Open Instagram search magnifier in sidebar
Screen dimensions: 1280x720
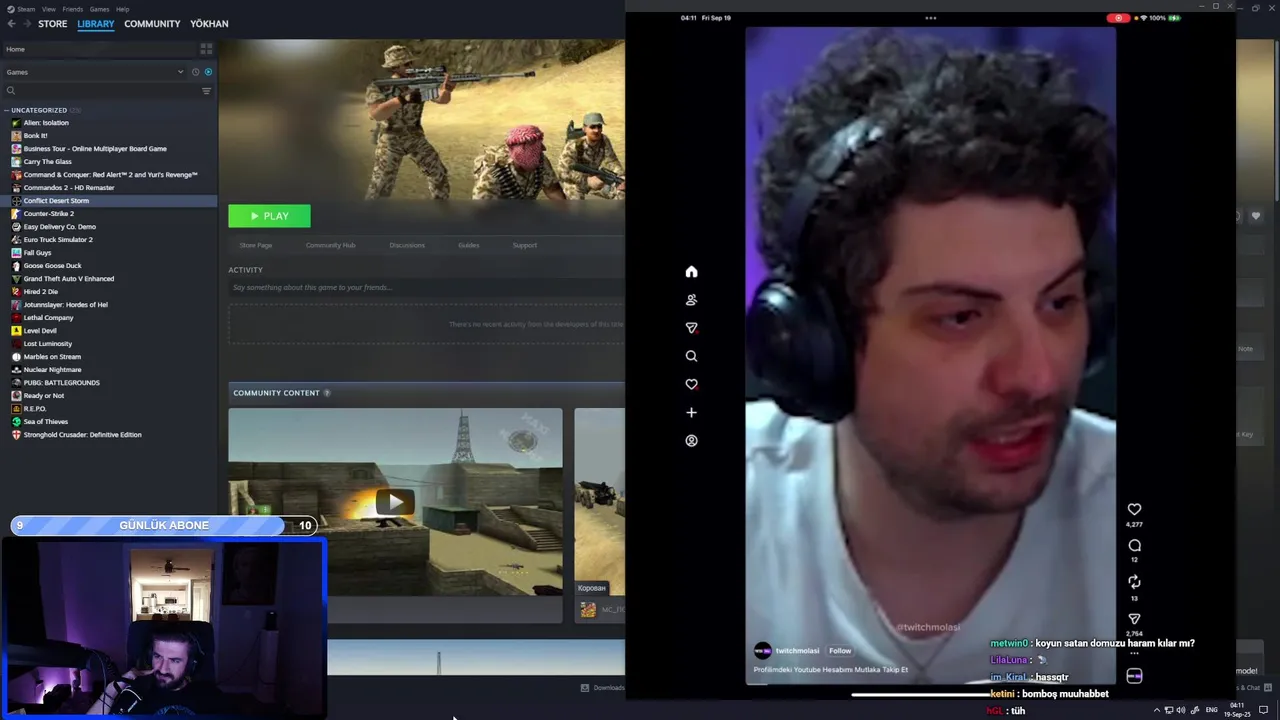coord(691,356)
